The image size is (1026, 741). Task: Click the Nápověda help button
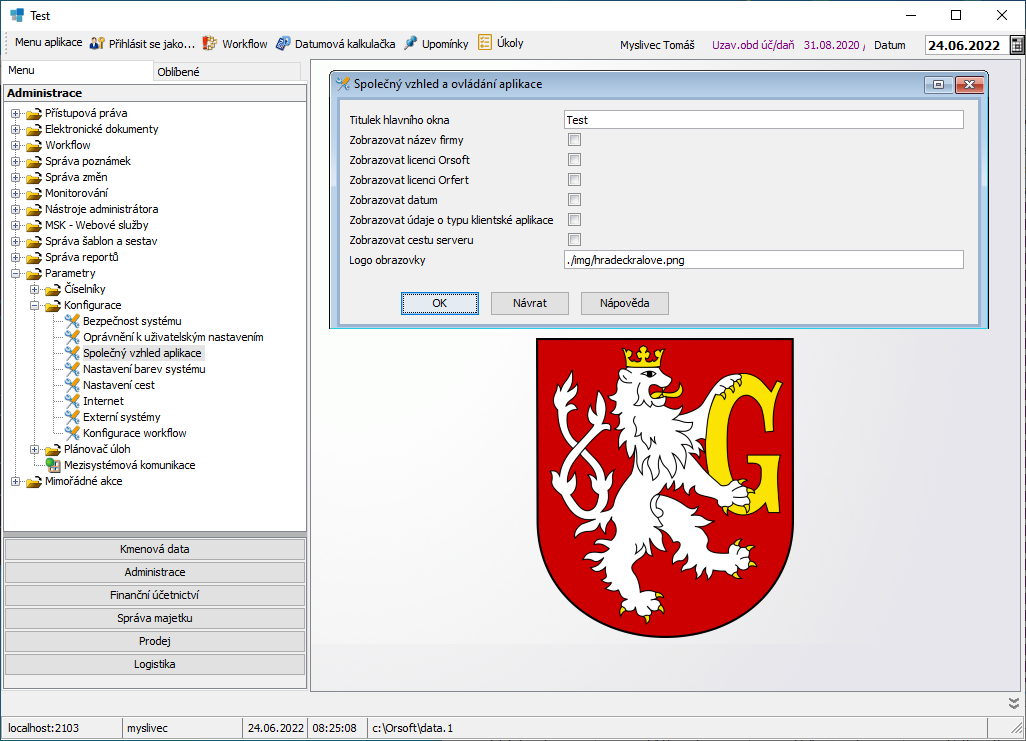pos(624,303)
